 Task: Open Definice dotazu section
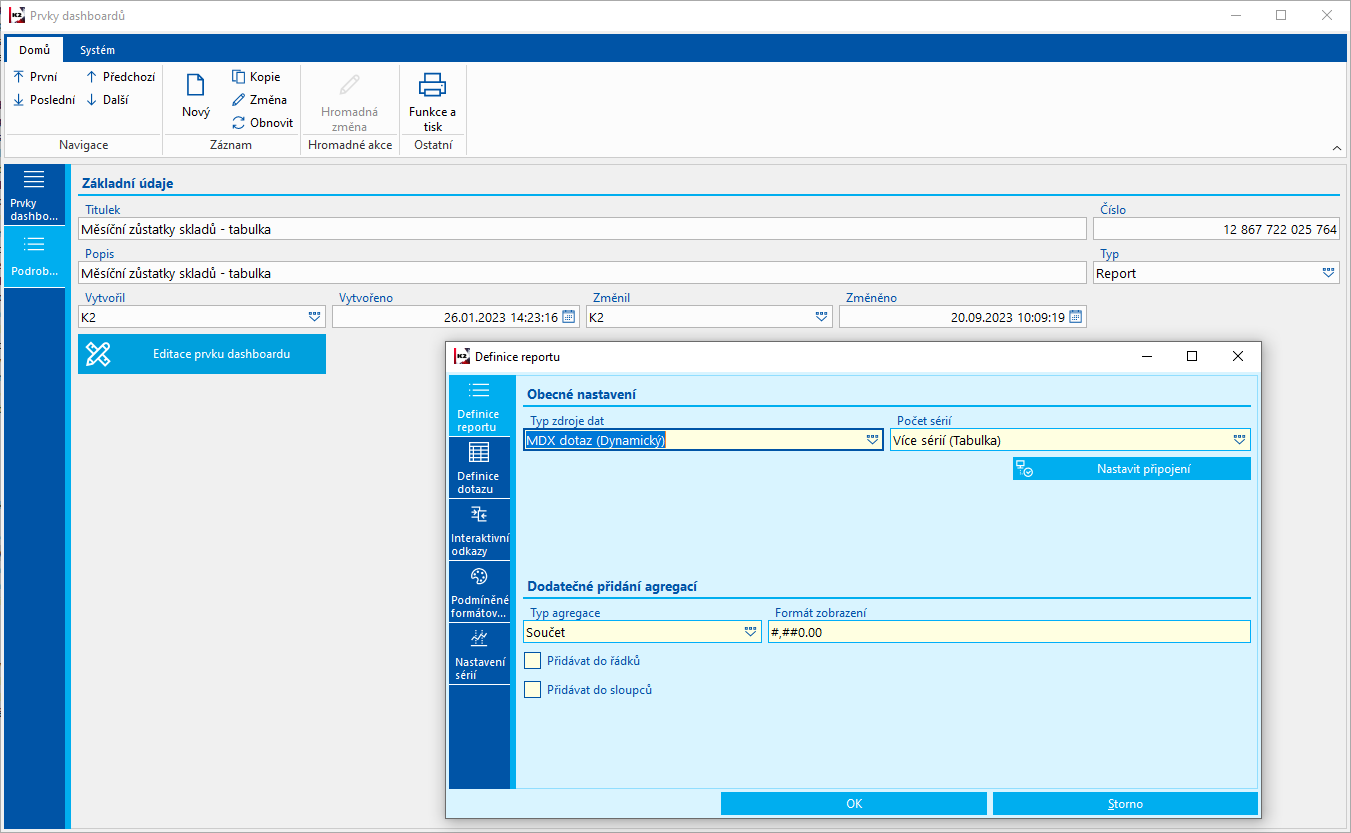click(x=478, y=468)
